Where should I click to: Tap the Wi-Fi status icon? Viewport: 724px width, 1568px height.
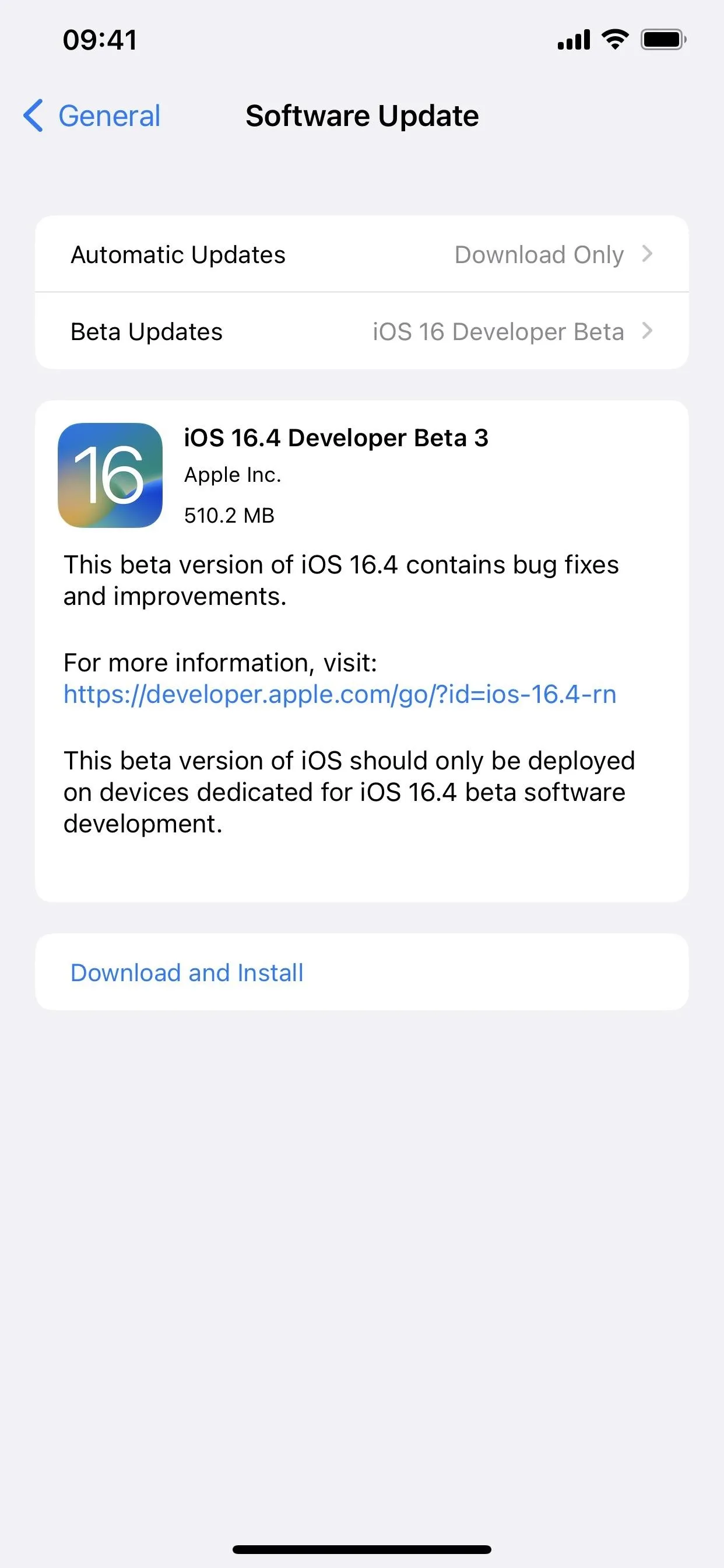coord(615,40)
